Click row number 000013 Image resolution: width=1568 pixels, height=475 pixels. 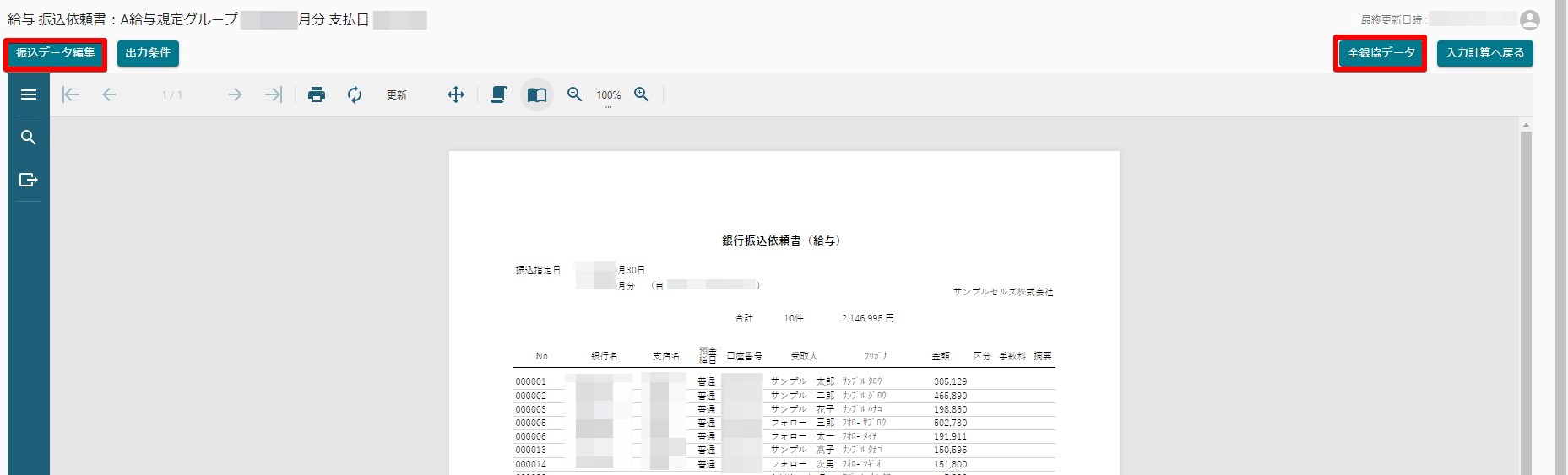point(531,450)
